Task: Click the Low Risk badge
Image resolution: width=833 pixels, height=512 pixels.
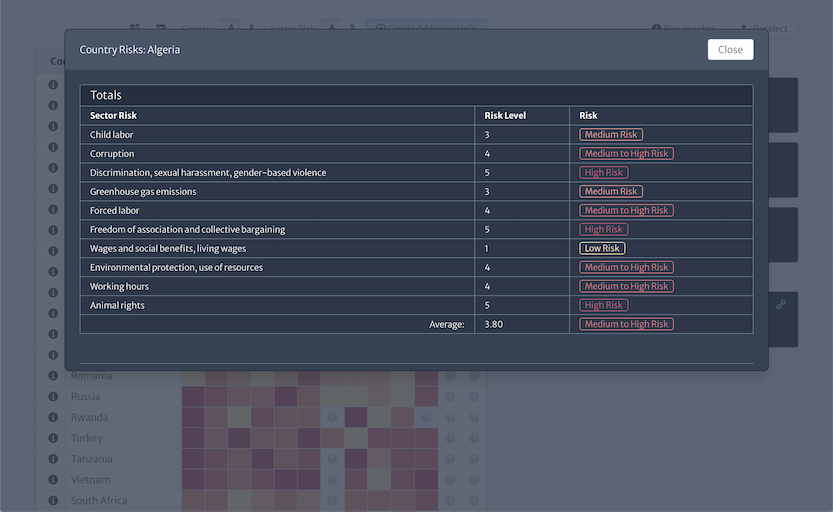Action: point(603,248)
